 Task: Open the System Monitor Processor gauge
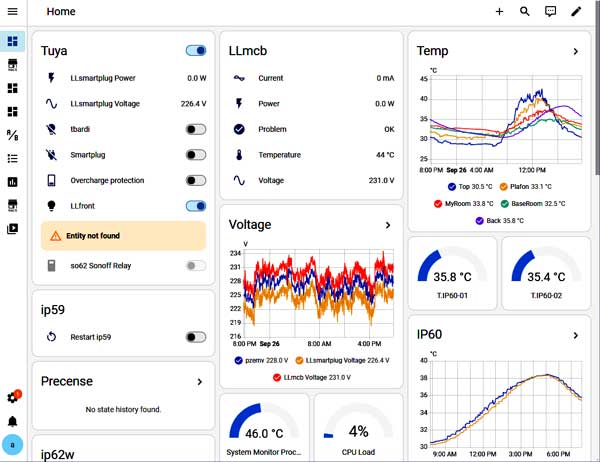pyautogui.click(x=264, y=428)
